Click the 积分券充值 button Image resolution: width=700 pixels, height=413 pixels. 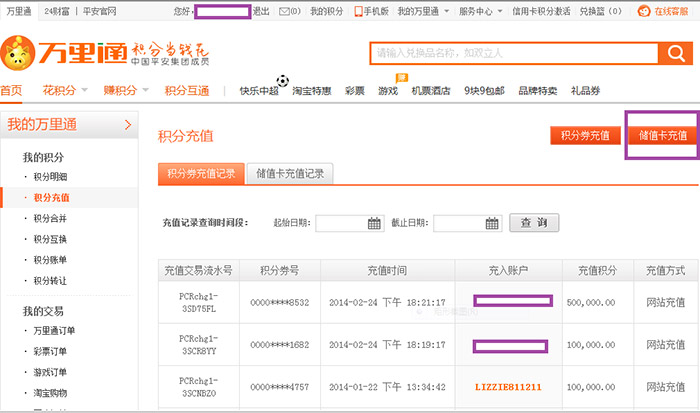tap(585, 135)
